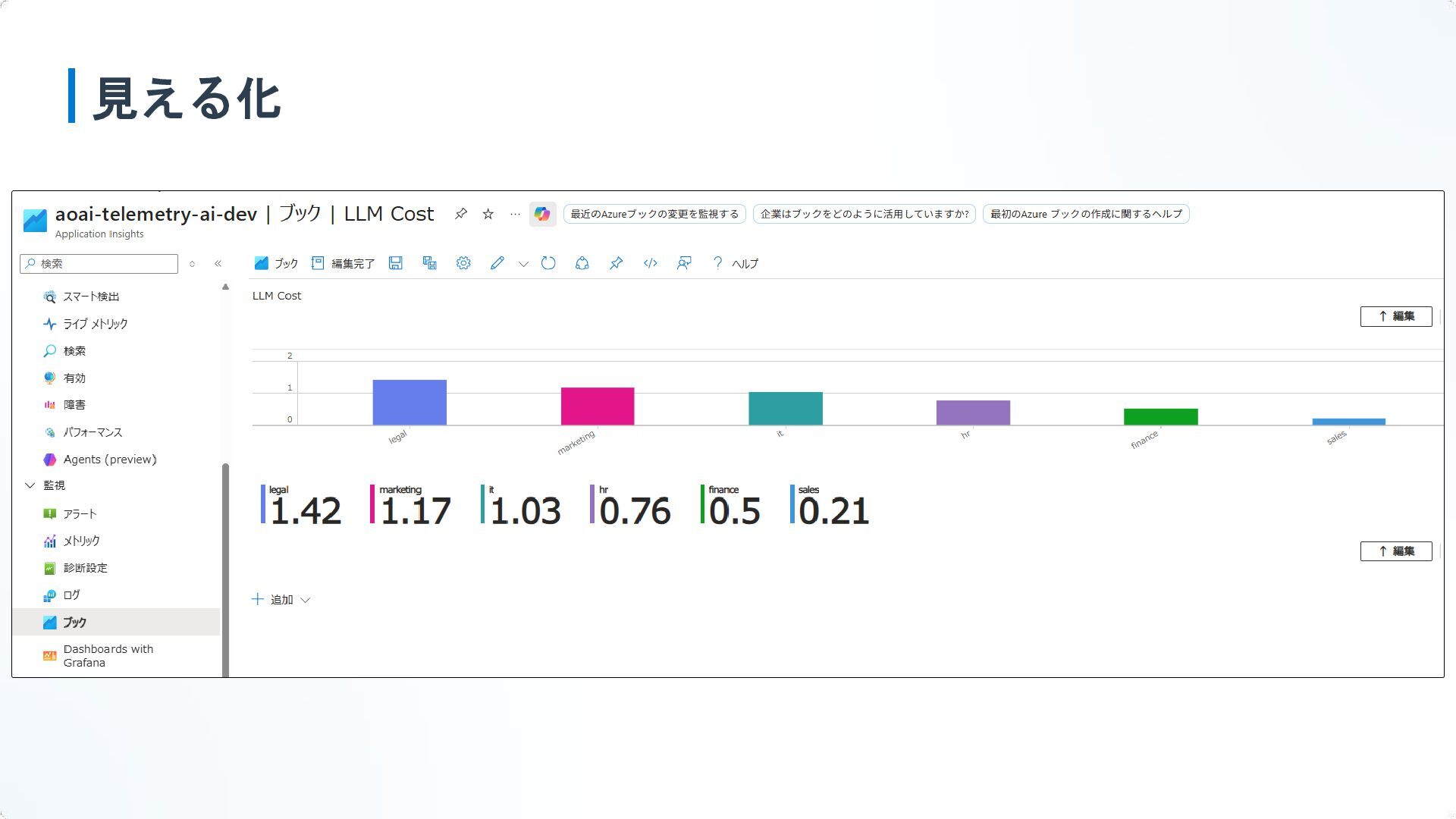1456x819 pixels.
Task: Click the 編集 button above the chart
Action: pyautogui.click(x=1395, y=316)
